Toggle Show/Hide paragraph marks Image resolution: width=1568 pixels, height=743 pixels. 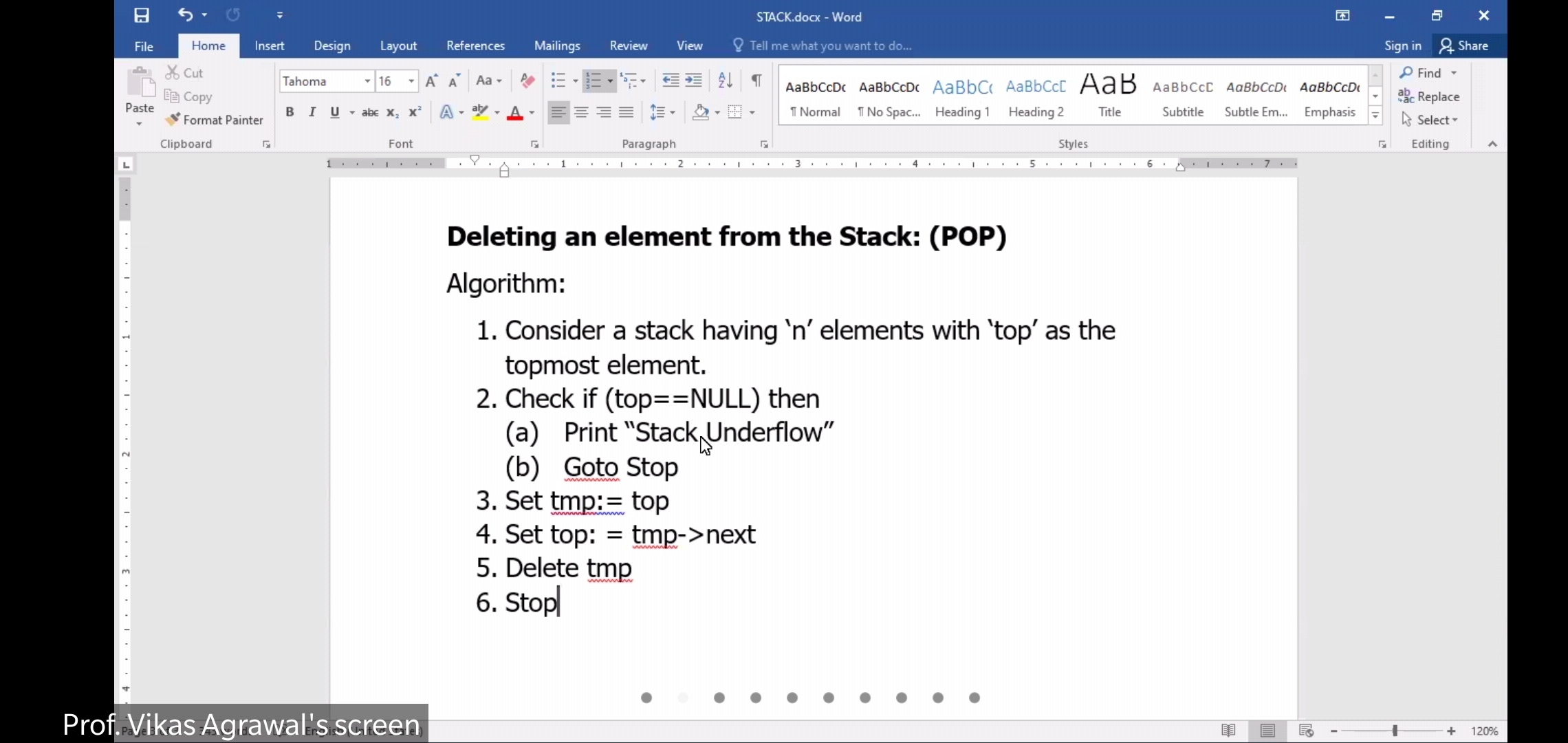click(x=756, y=80)
